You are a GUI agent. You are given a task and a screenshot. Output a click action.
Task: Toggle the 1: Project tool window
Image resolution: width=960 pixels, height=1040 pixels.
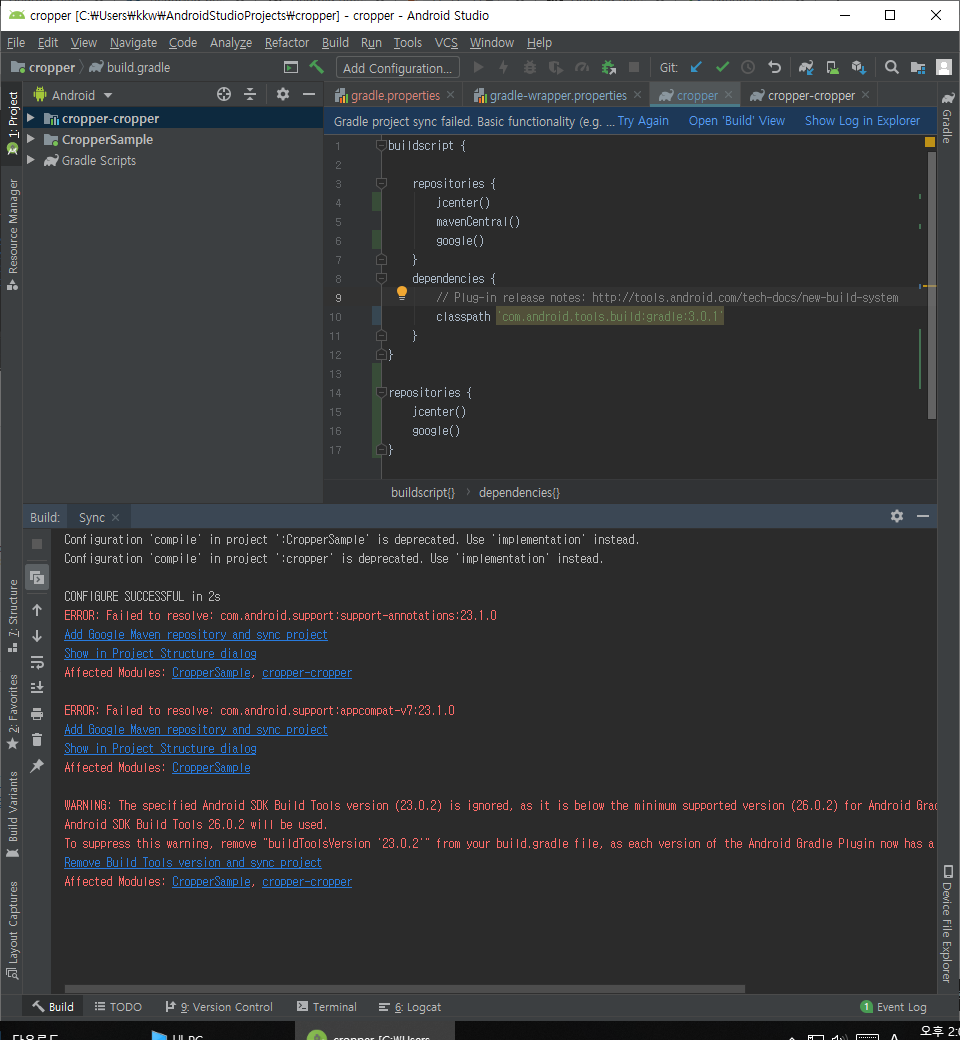point(12,123)
